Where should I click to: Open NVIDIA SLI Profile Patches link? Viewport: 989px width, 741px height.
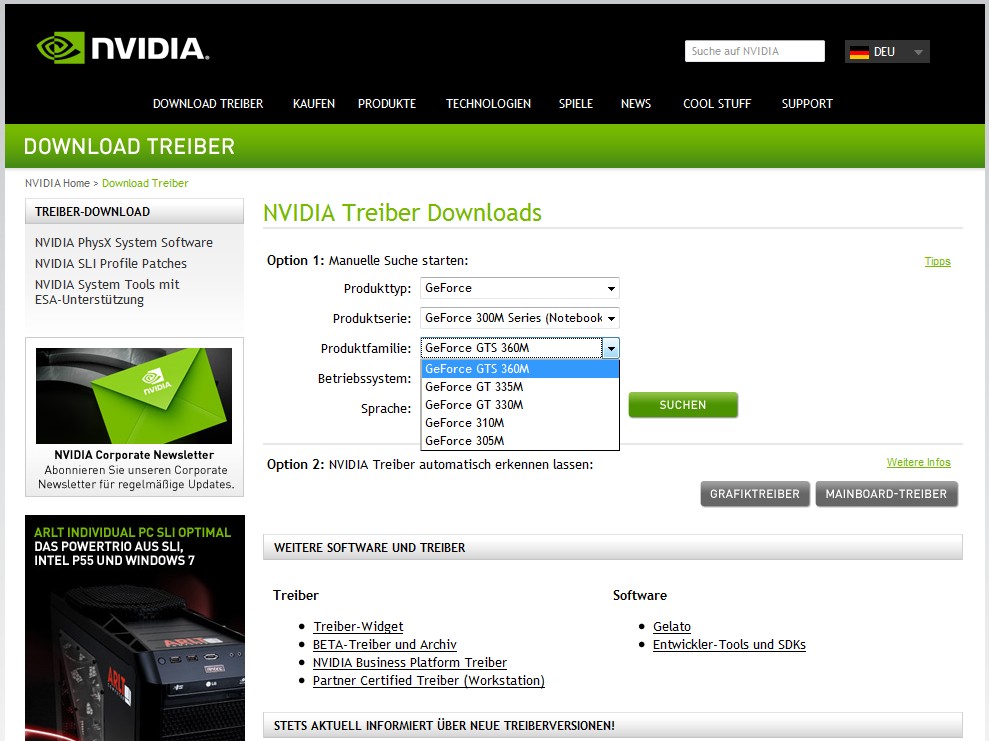(111, 263)
